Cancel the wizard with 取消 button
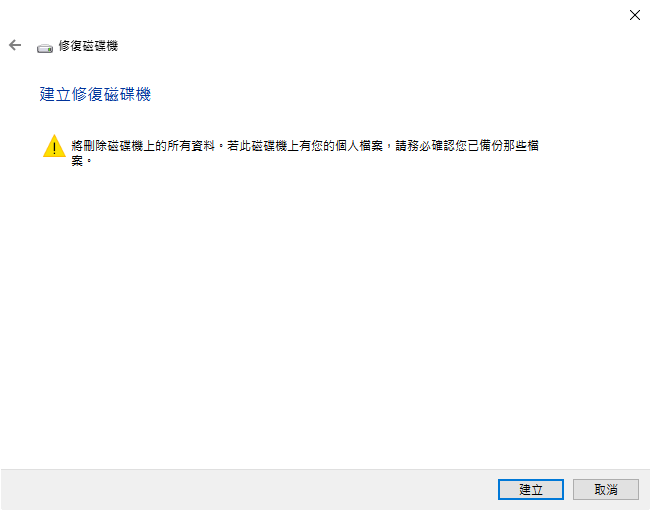The height and width of the screenshot is (511, 651). (606, 489)
